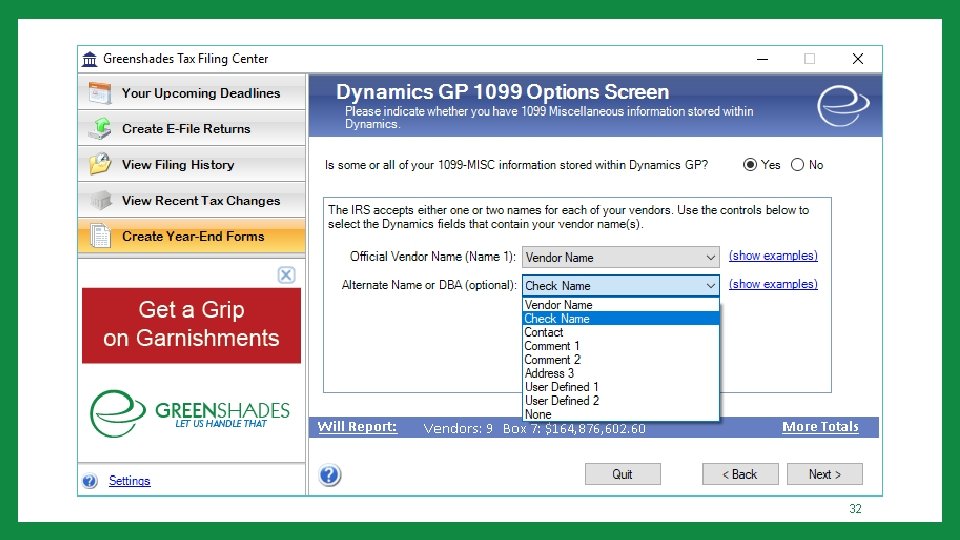Open the Settings link
Image resolution: width=960 pixels, height=540 pixels.
pyautogui.click(x=129, y=481)
